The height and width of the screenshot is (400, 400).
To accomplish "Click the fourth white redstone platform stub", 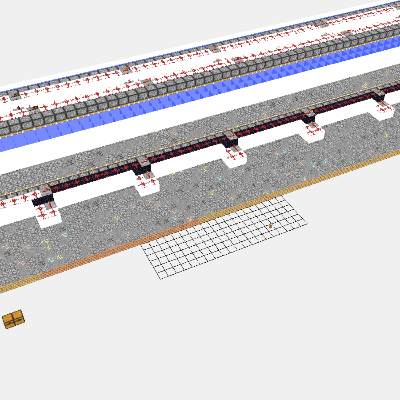I will pos(312,131).
